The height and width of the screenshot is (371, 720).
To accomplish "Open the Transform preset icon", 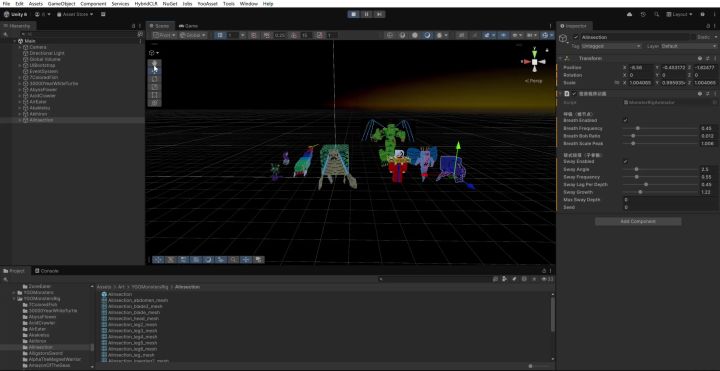I will [x=708, y=58].
